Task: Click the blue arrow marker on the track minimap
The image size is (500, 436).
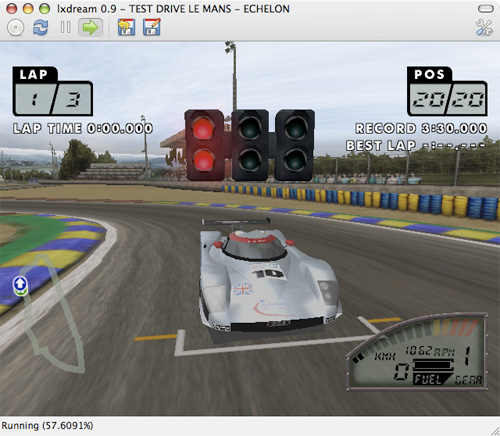Action: click(20, 286)
